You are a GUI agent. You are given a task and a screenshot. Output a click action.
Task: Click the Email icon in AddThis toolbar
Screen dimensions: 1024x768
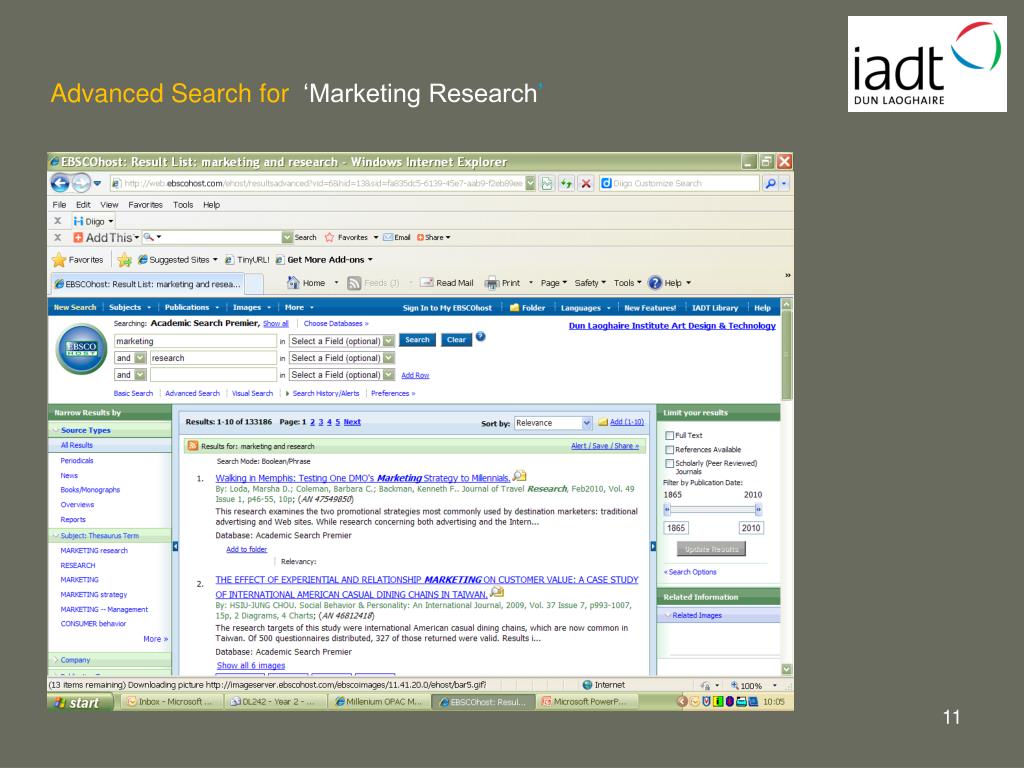coord(387,238)
